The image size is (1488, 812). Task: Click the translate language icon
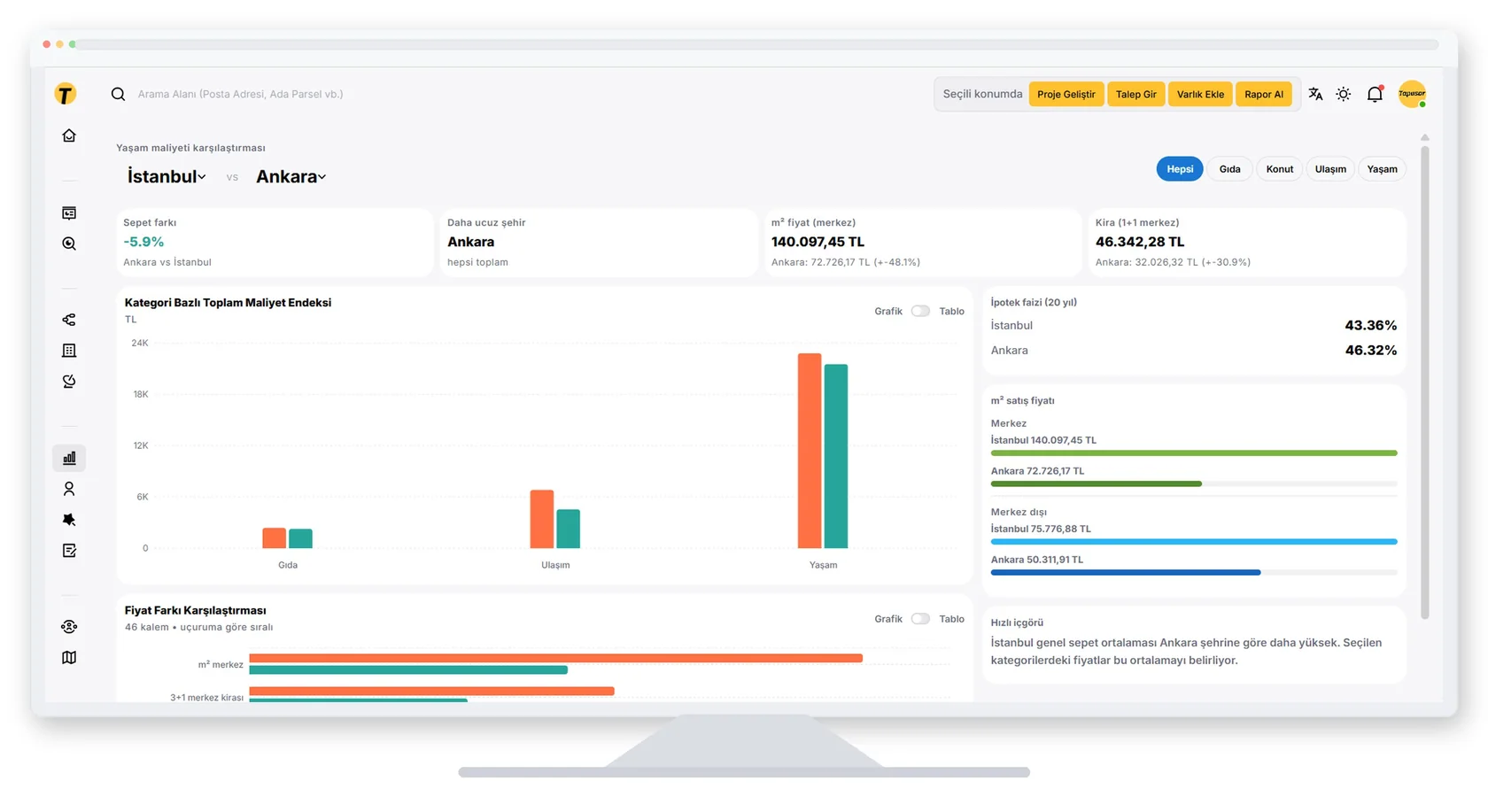pos(1315,94)
